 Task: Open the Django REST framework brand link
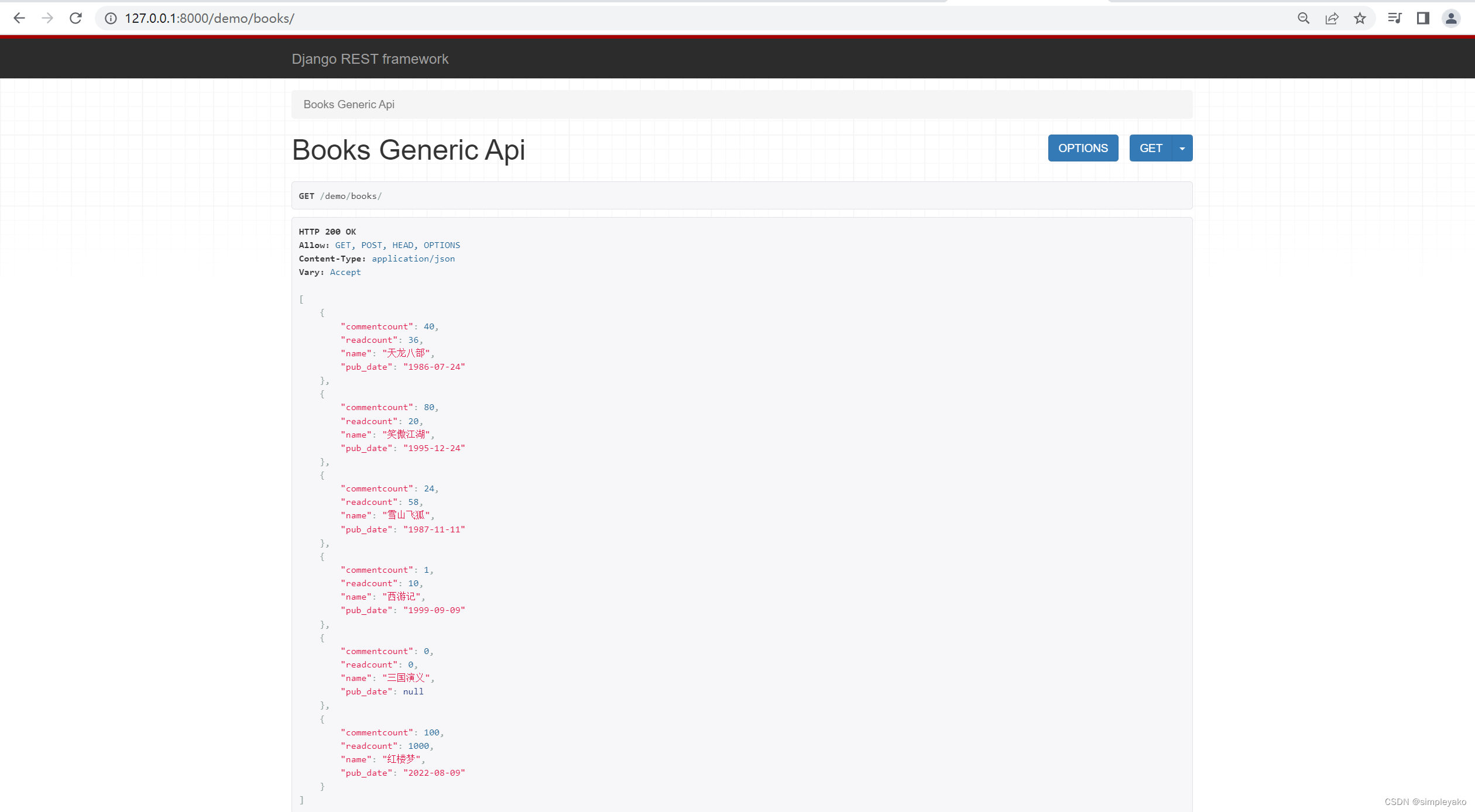370,59
